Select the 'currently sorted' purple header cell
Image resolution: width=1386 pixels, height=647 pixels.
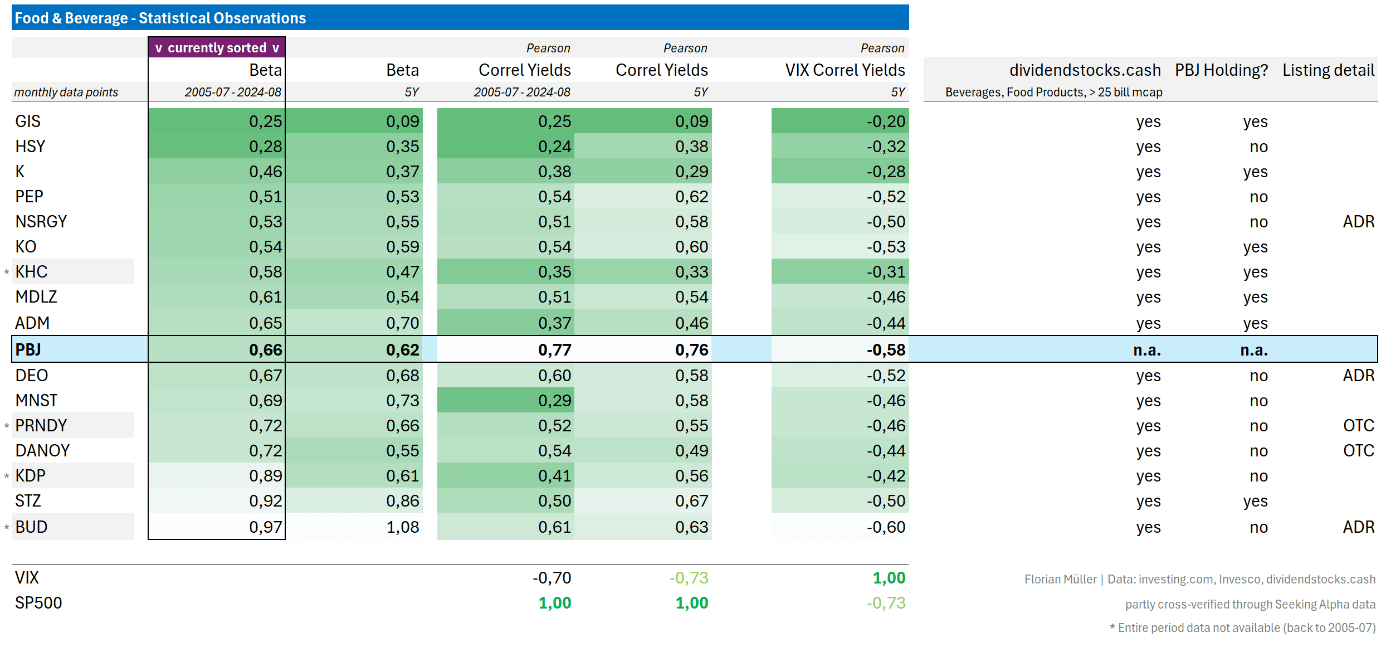tap(217, 47)
